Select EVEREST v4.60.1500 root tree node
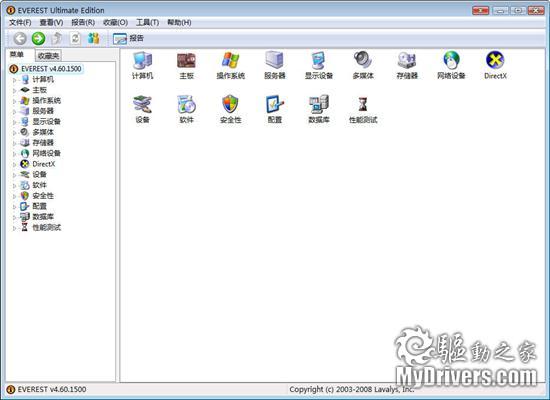The width and height of the screenshot is (550, 400). (x=51, y=69)
